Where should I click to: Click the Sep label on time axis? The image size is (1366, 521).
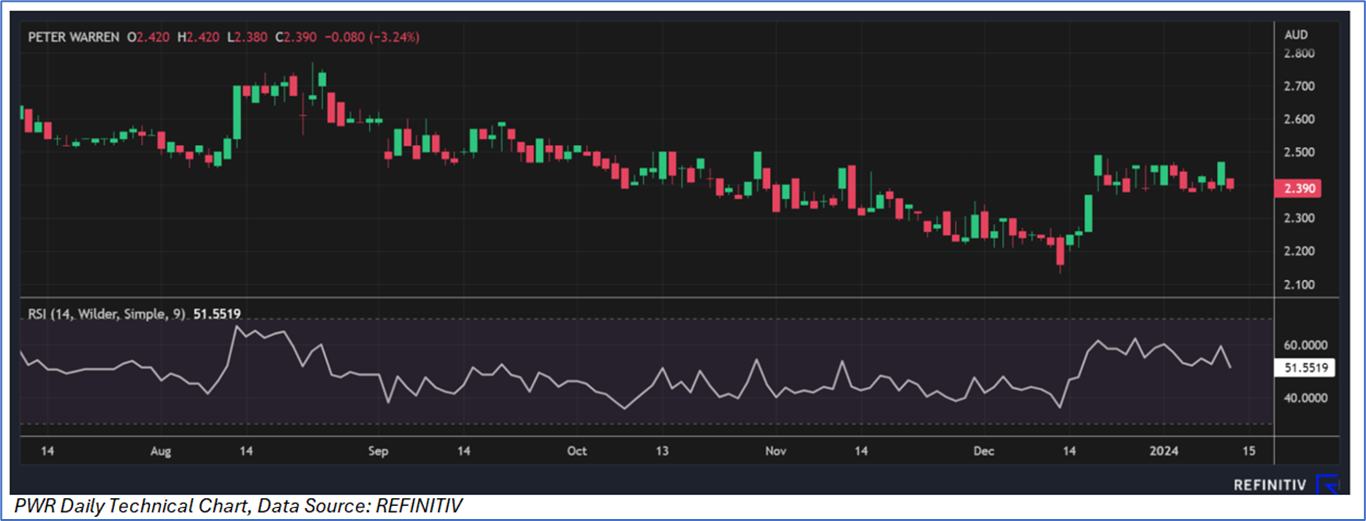pos(377,452)
